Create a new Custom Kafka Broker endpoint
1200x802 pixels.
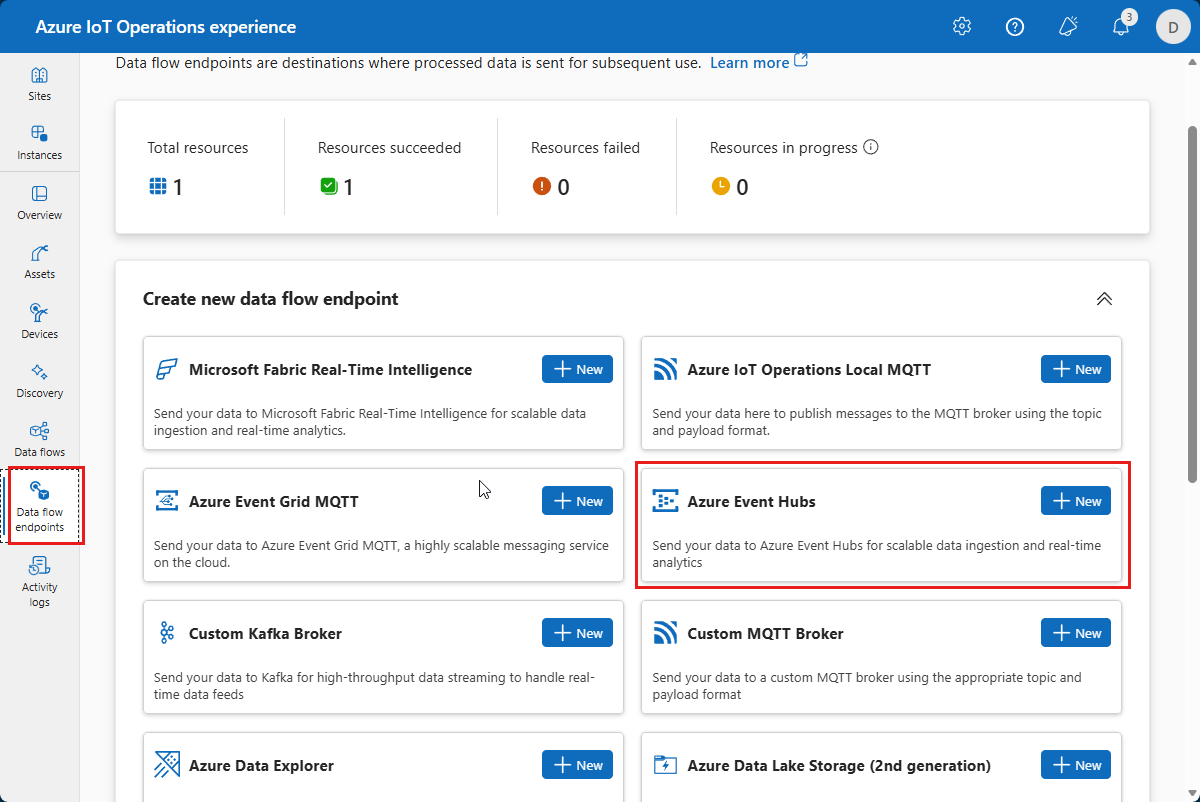coord(577,632)
